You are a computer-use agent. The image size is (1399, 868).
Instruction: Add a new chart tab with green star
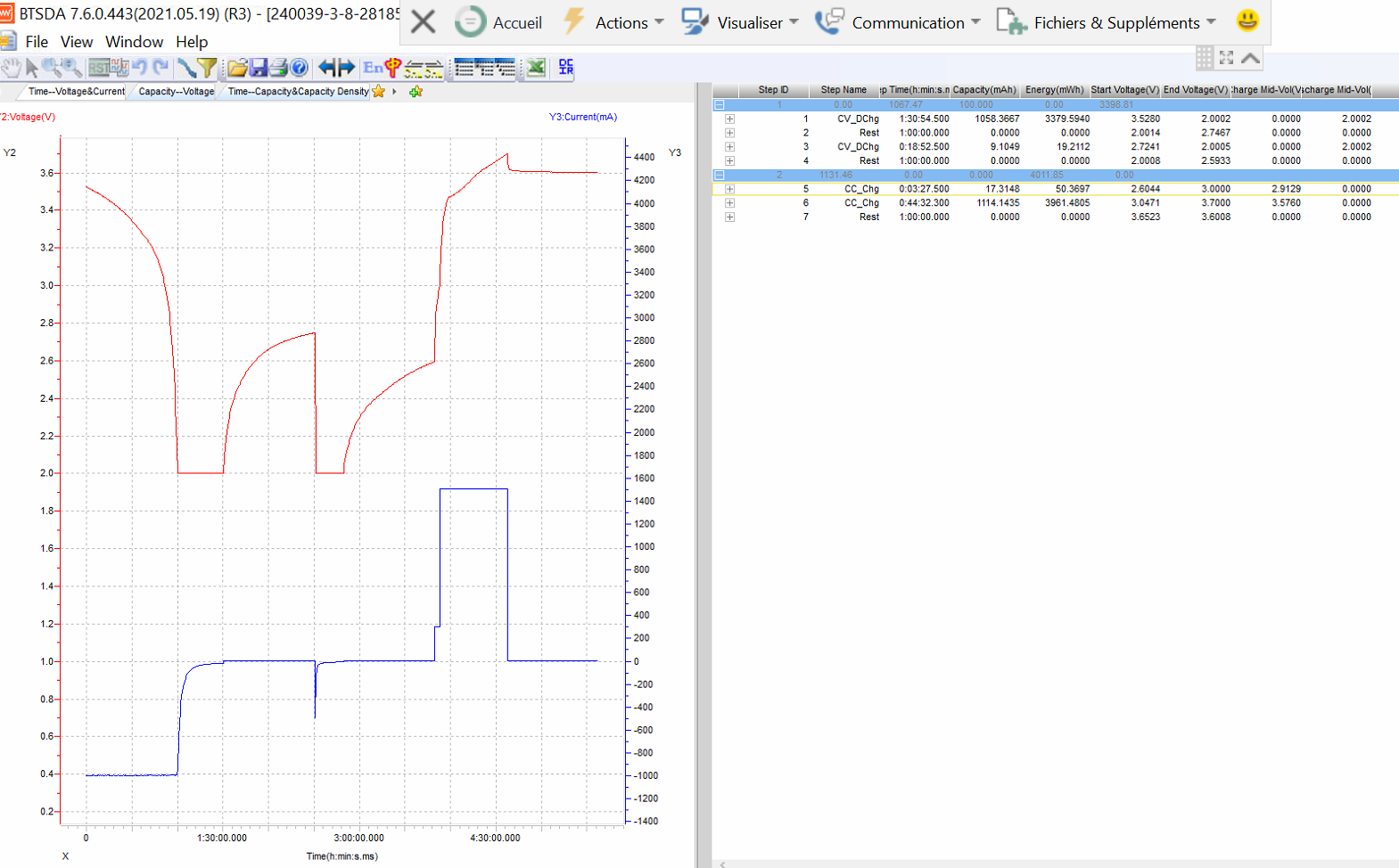[x=416, y=91]
